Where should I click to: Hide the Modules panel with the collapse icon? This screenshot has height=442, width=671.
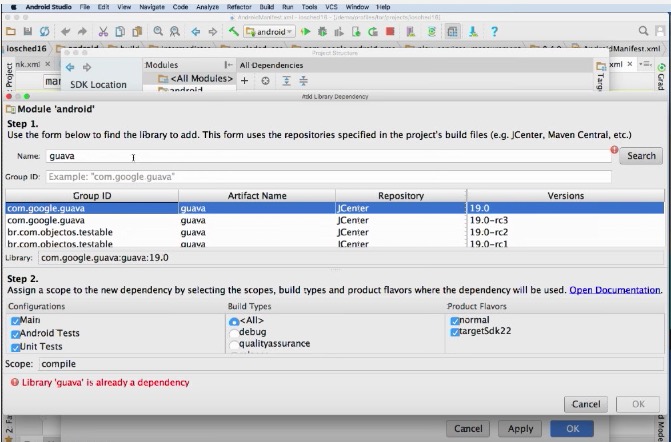(229, 65)
